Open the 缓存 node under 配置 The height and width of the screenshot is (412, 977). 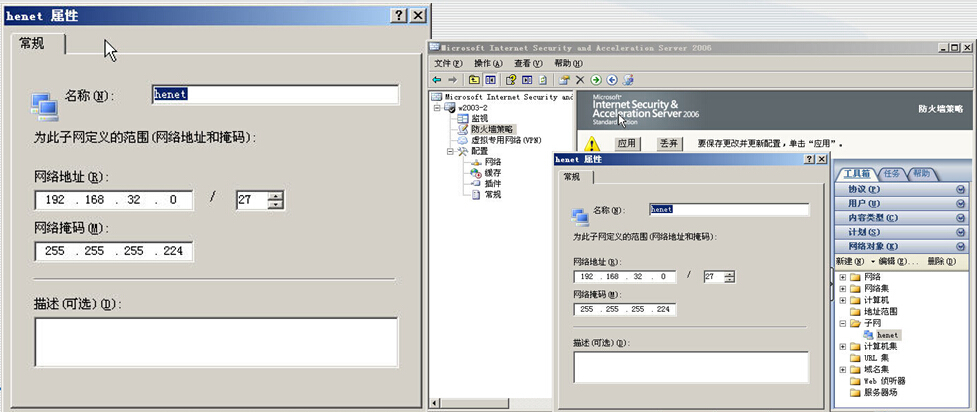tap(492, 173)
